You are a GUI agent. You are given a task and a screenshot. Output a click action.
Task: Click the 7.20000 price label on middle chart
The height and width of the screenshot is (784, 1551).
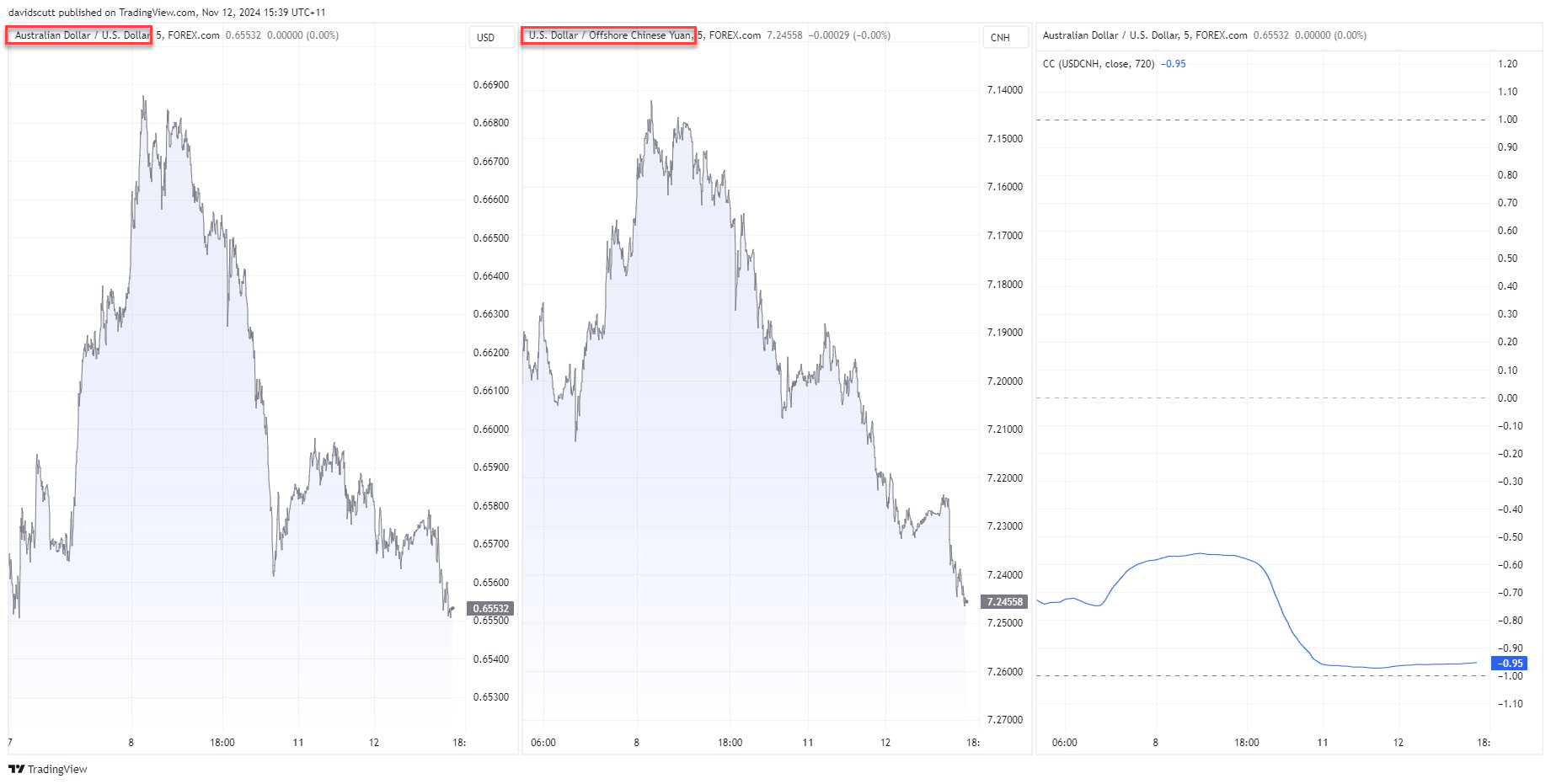click(1004, 381)
